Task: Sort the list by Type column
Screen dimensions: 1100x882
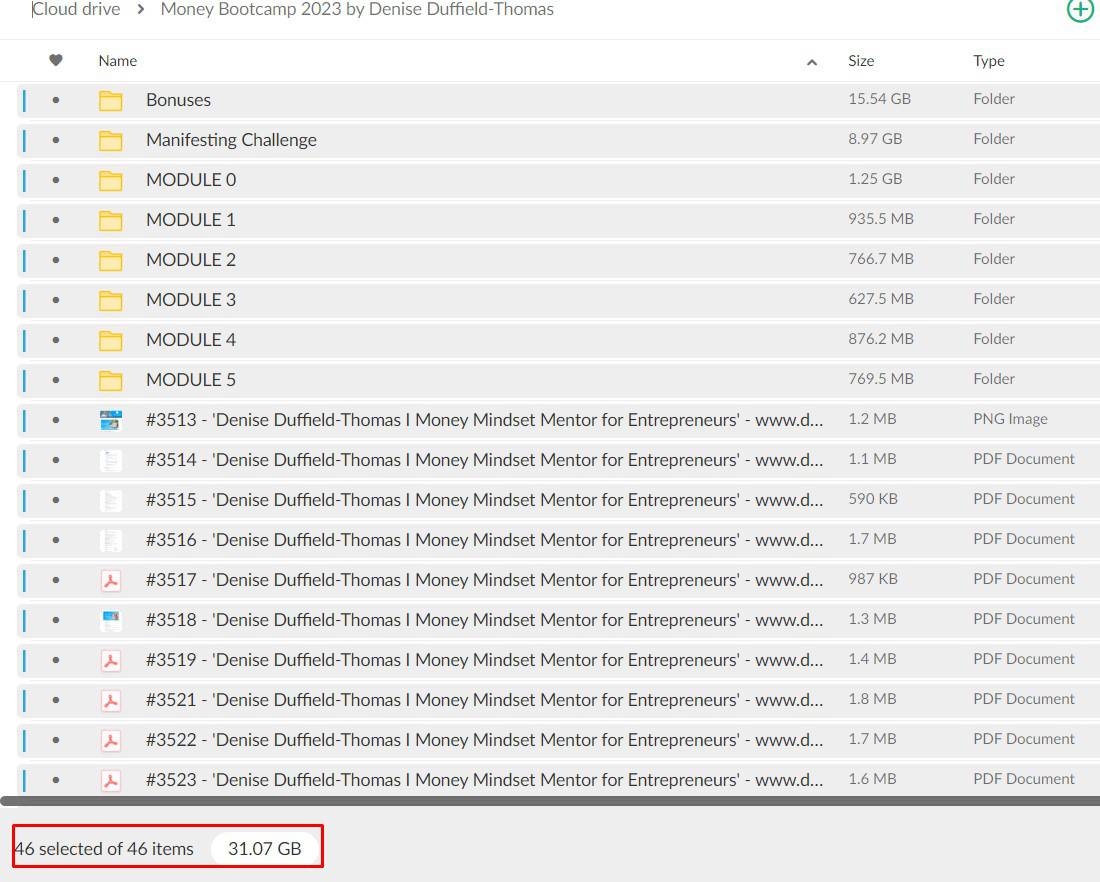Action: [988, 61]
